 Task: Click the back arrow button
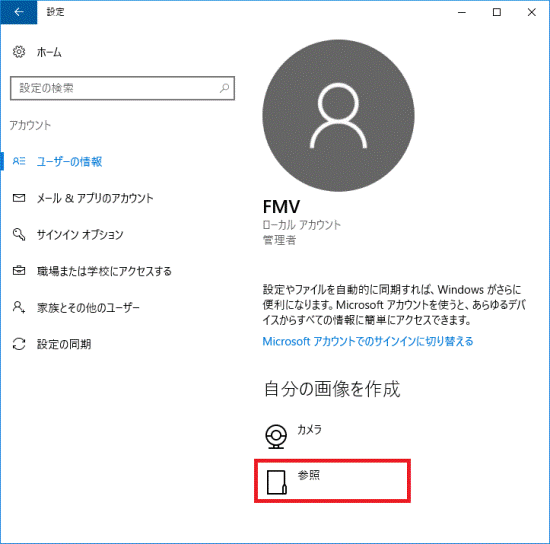(19, 12)
